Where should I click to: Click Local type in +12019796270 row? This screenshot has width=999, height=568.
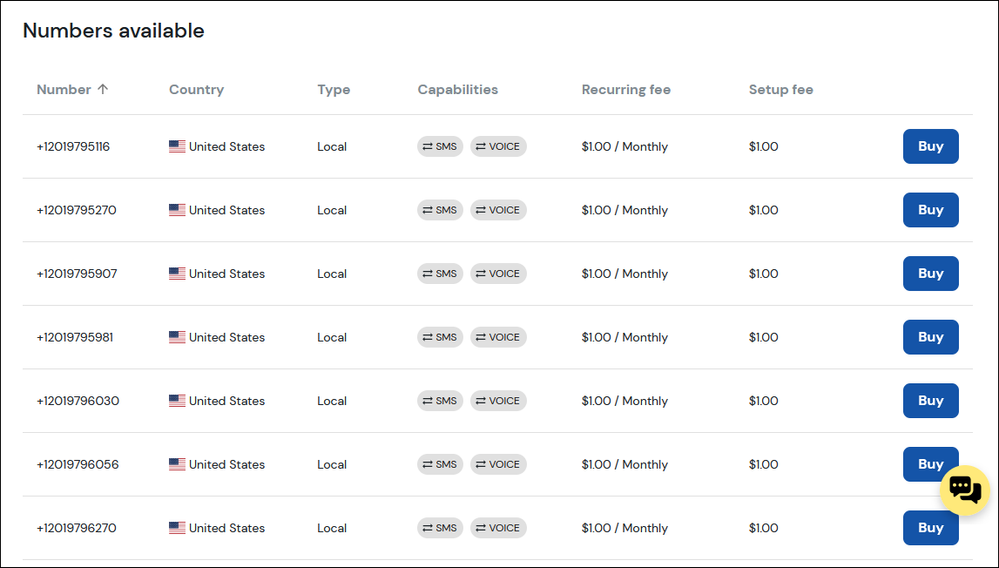tap(332, 528)
